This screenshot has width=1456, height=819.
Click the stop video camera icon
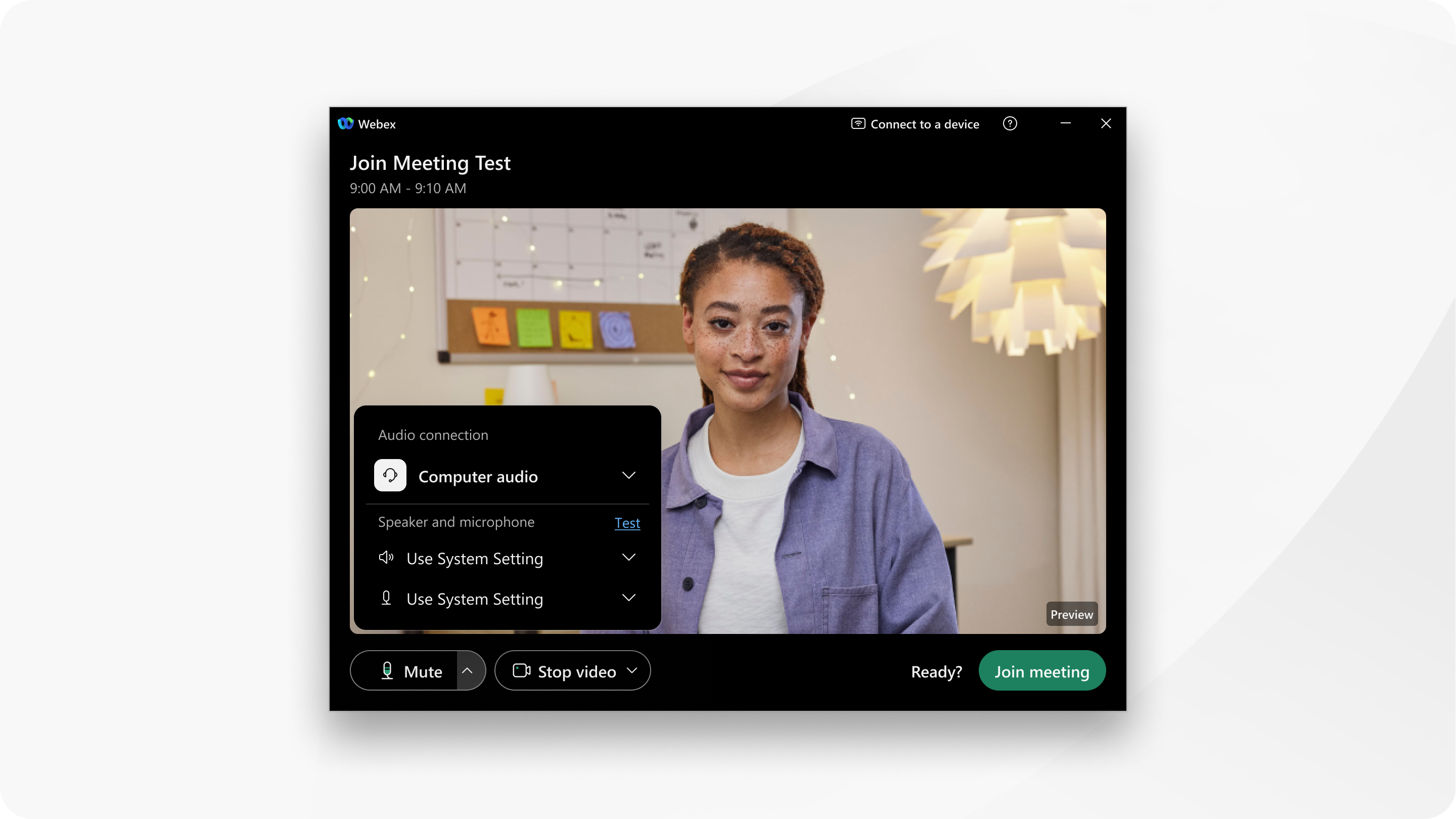point(521,671)
